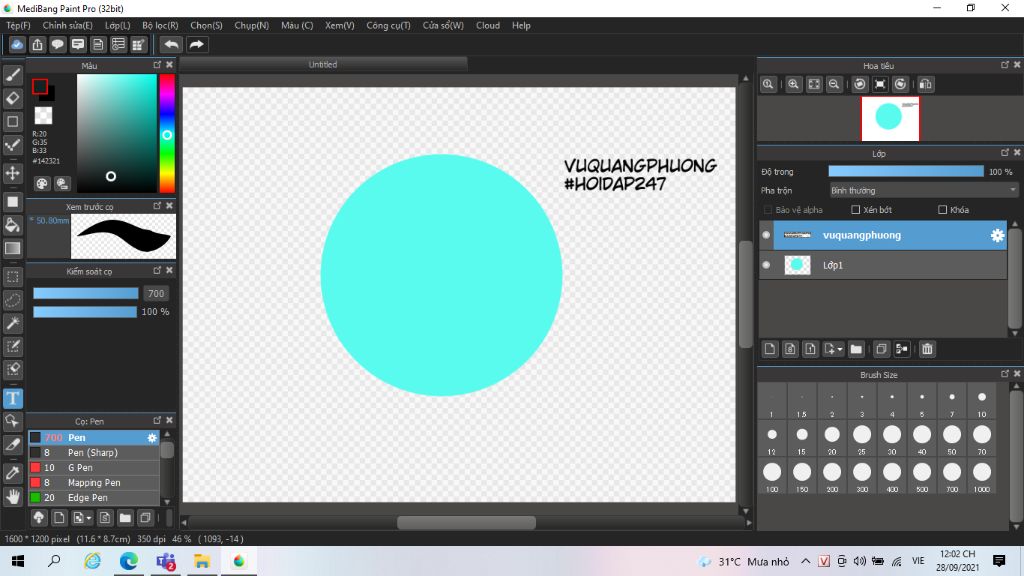This screenshot has width=1024, height=576.
Task: Select the Bucket fill tool
Action: coord(12,225)
